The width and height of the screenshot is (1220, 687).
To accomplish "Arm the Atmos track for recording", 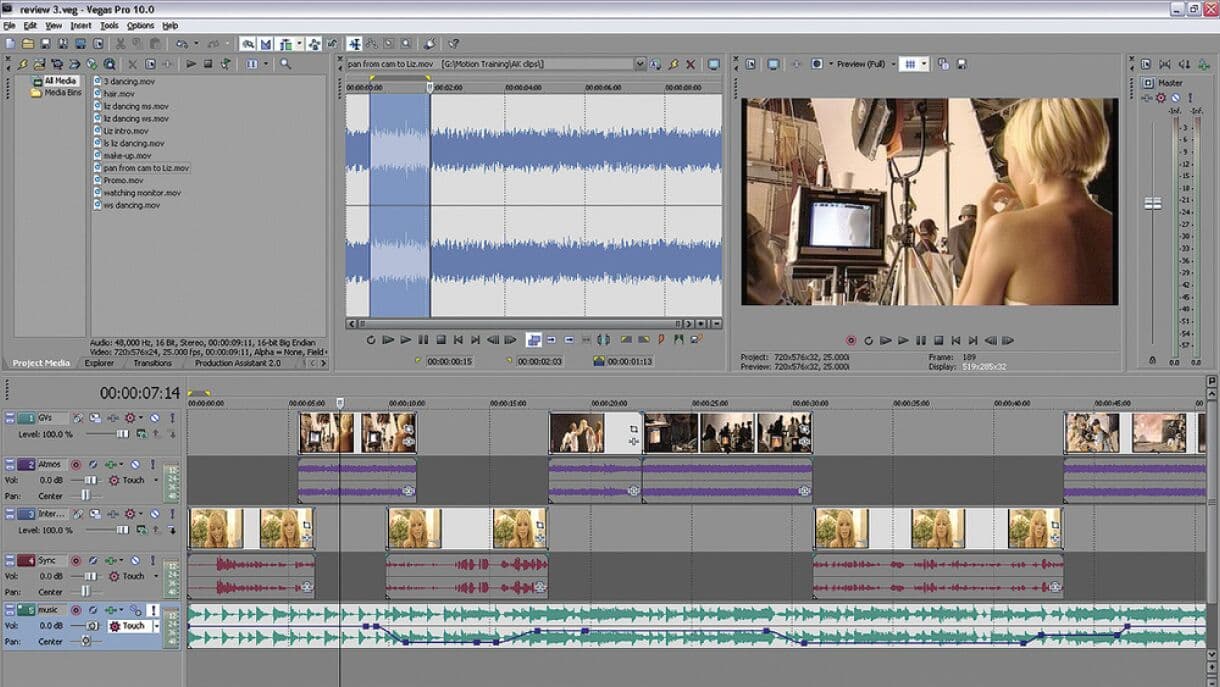I will tap(78, 464).
